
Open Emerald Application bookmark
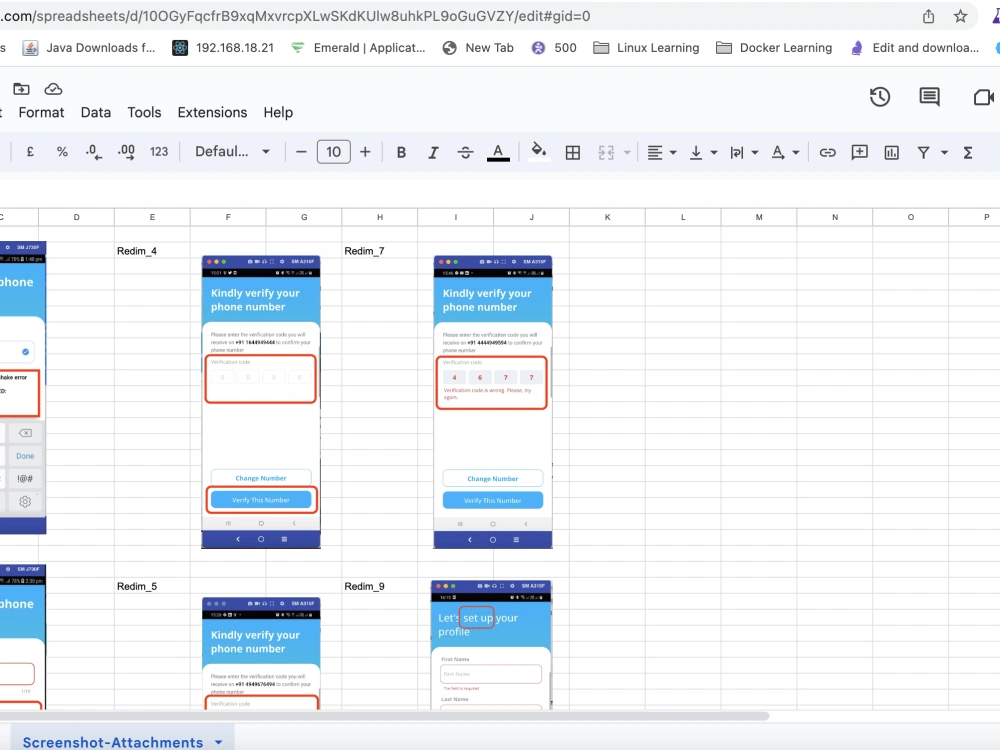[358, 48]
